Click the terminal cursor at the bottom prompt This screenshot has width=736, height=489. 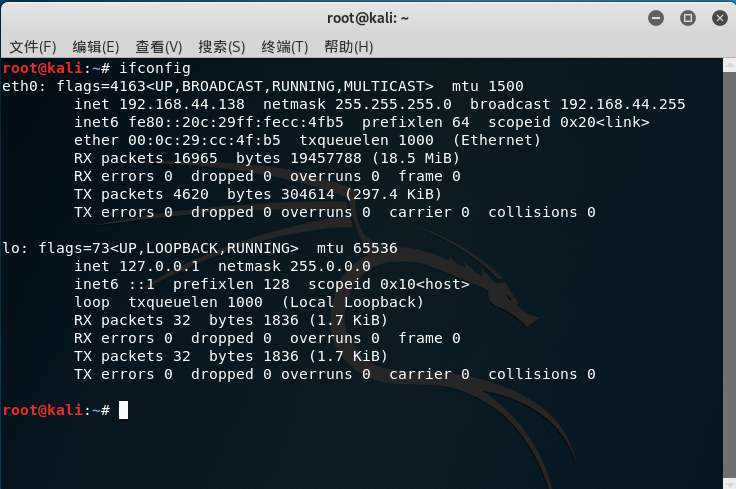[x=123, y=410]
